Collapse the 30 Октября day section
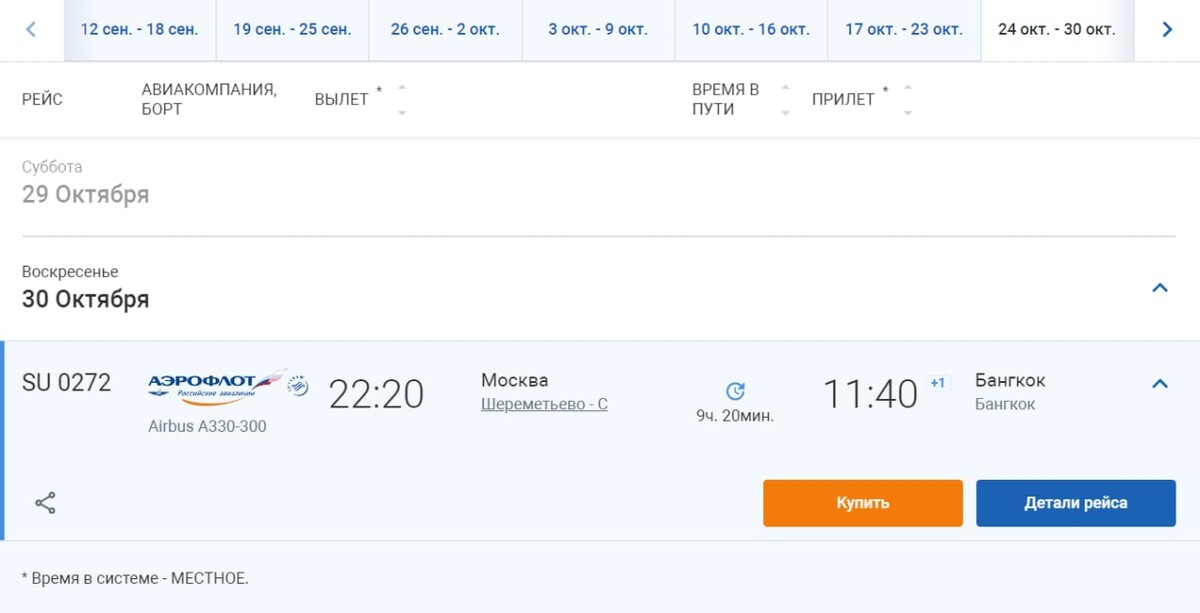Image resolution: width=1200 pixels, height=613 pixels. (x=1160, y=288)
